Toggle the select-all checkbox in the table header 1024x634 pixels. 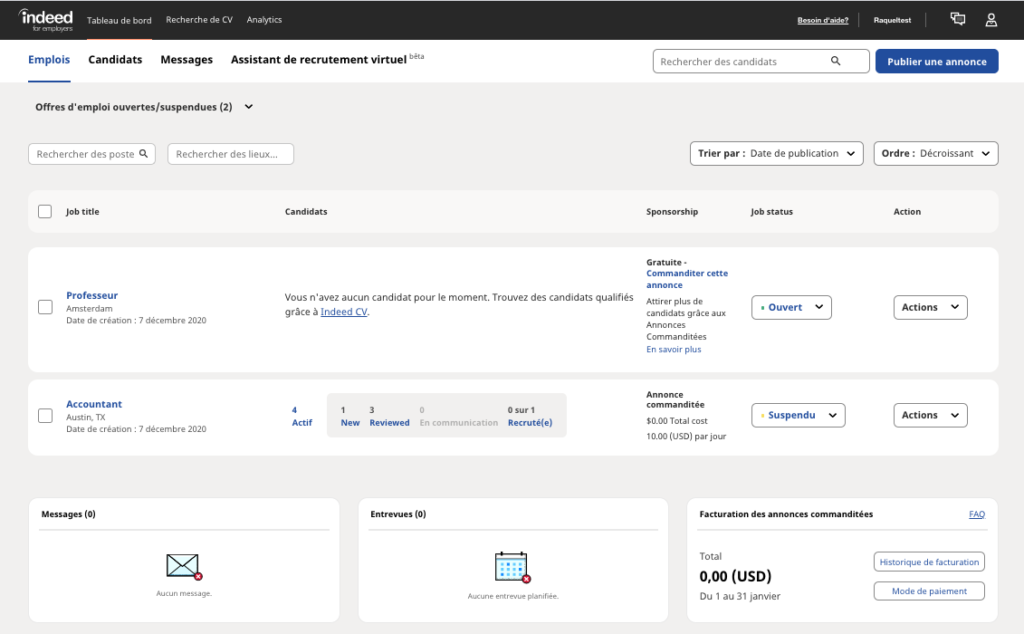(x=45, y=211)
